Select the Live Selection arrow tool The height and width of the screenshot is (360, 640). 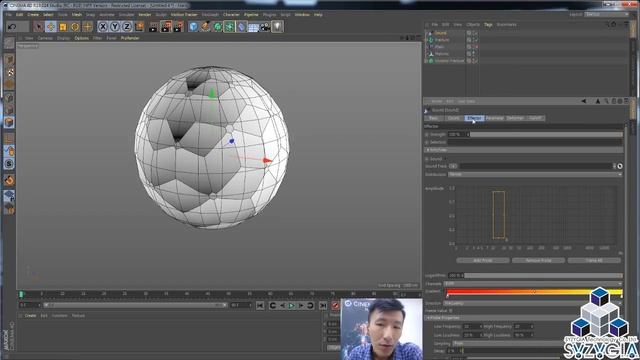pyautogui.click(x=38, y=27)
